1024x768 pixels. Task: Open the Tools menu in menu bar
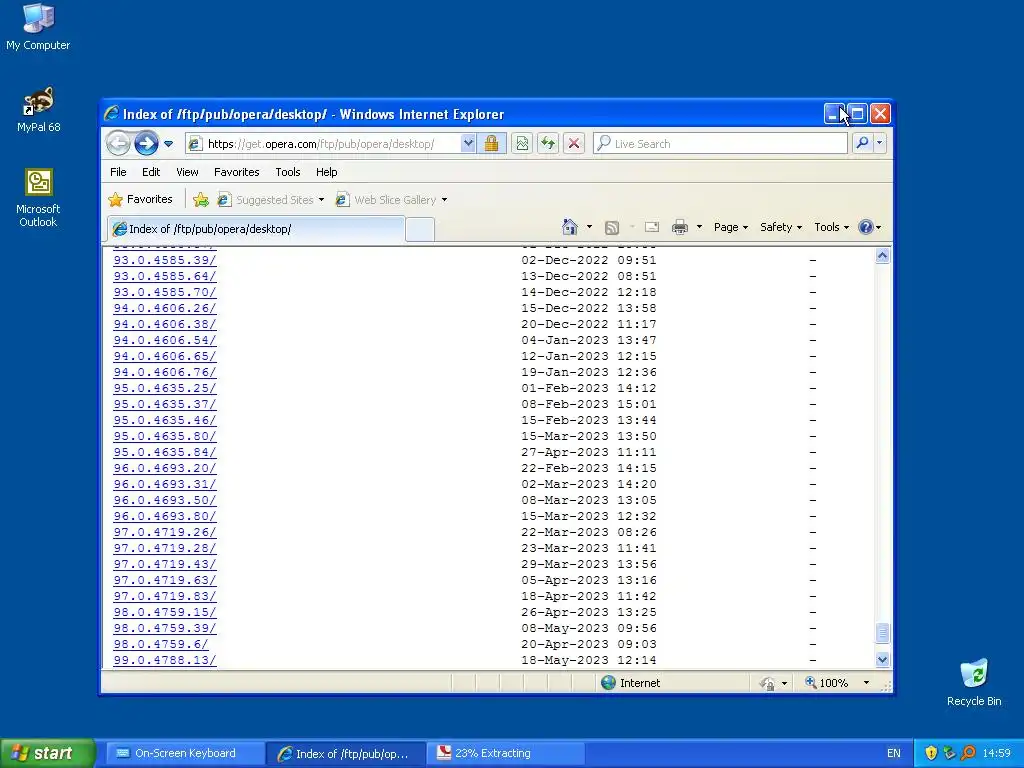coord(287,172)
